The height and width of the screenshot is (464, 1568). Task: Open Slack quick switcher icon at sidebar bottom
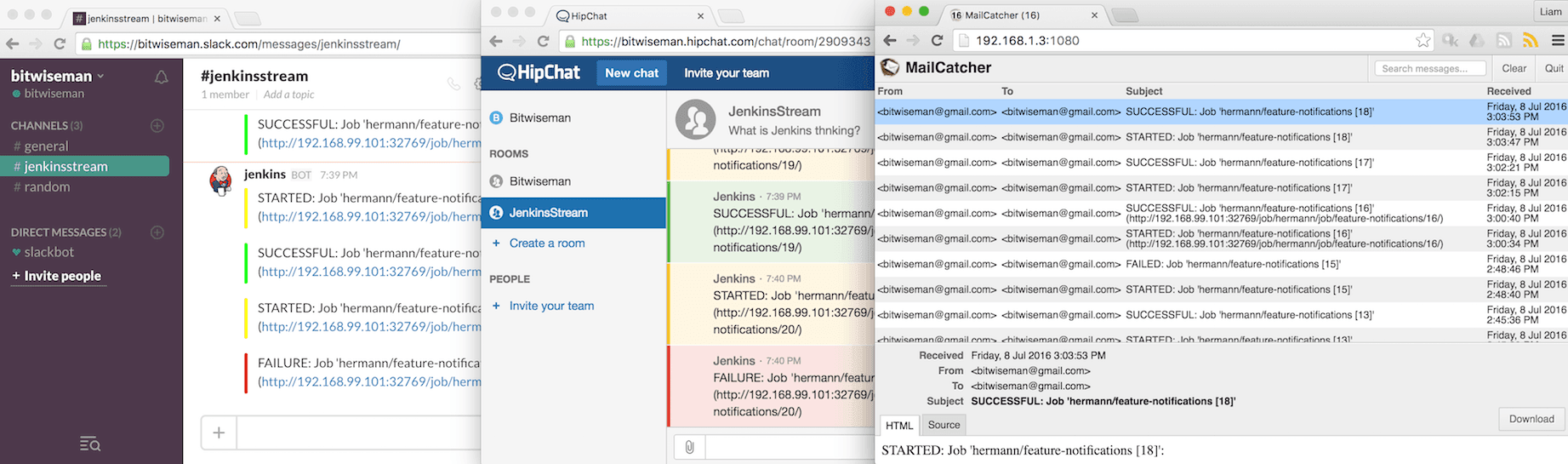(90, 443)
